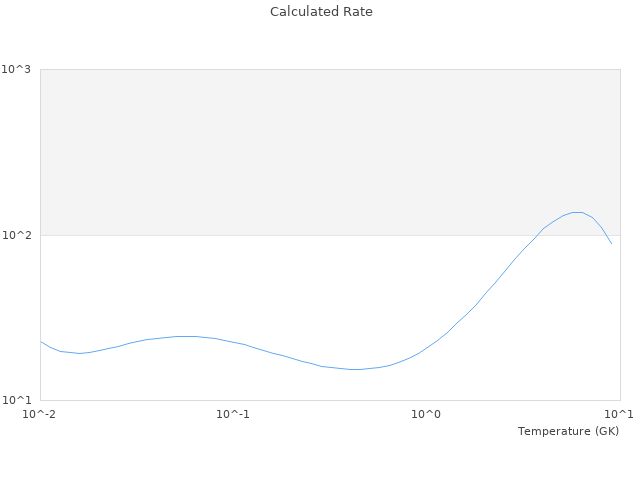The width and height of the screenshot is (640, 480).
Task: Click the "Calculated Rate" chart title
Action: [321, 12]
